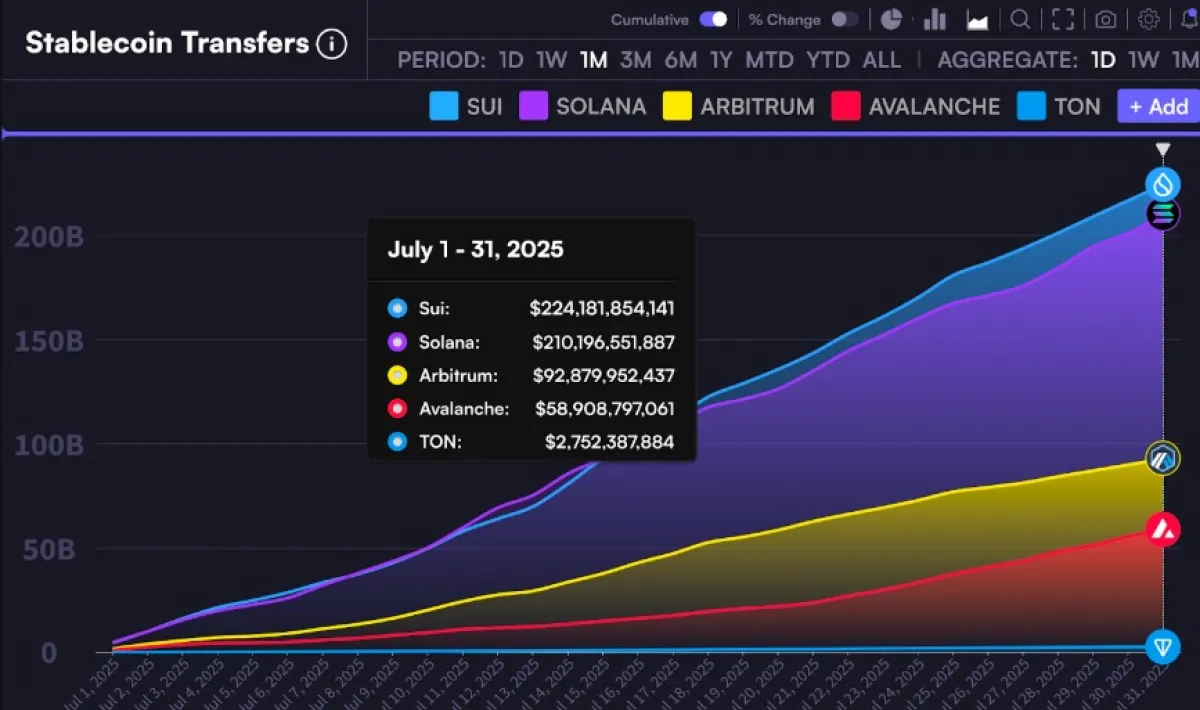Image resolution: width=1200 pixels, height=710 pixels.
Task: Click the TON logo marker on chart
Action: coord(1162,645)
